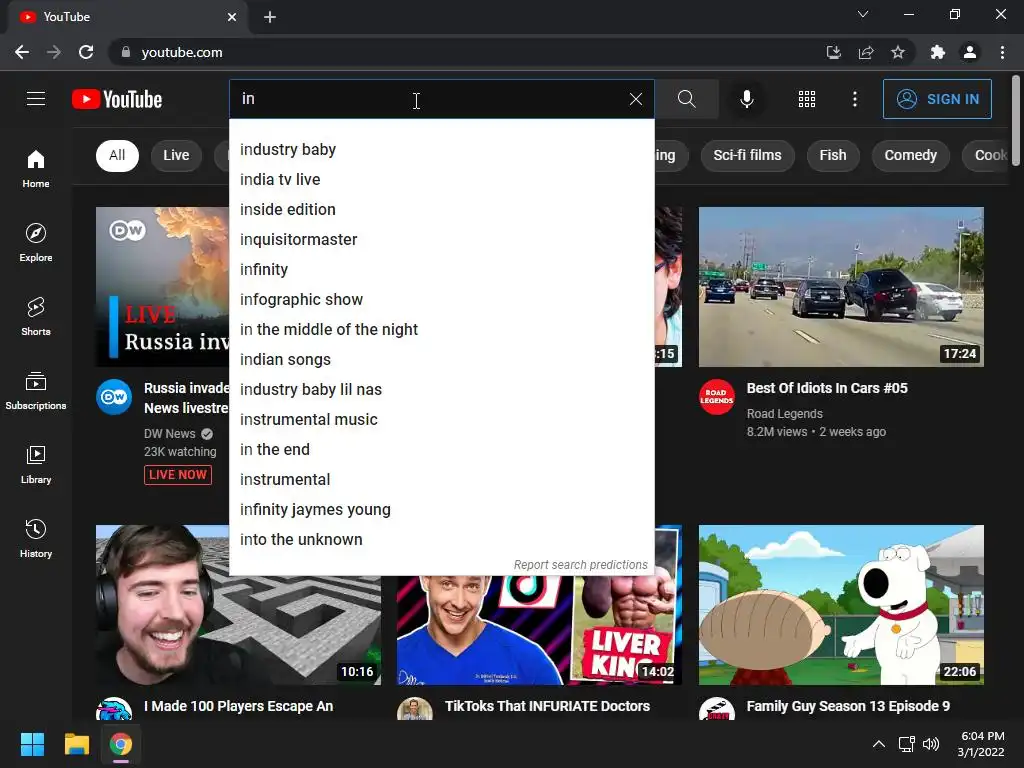Choose suggestion 'in the end'
Screen dimensions: 1024x768
[441, 450]
